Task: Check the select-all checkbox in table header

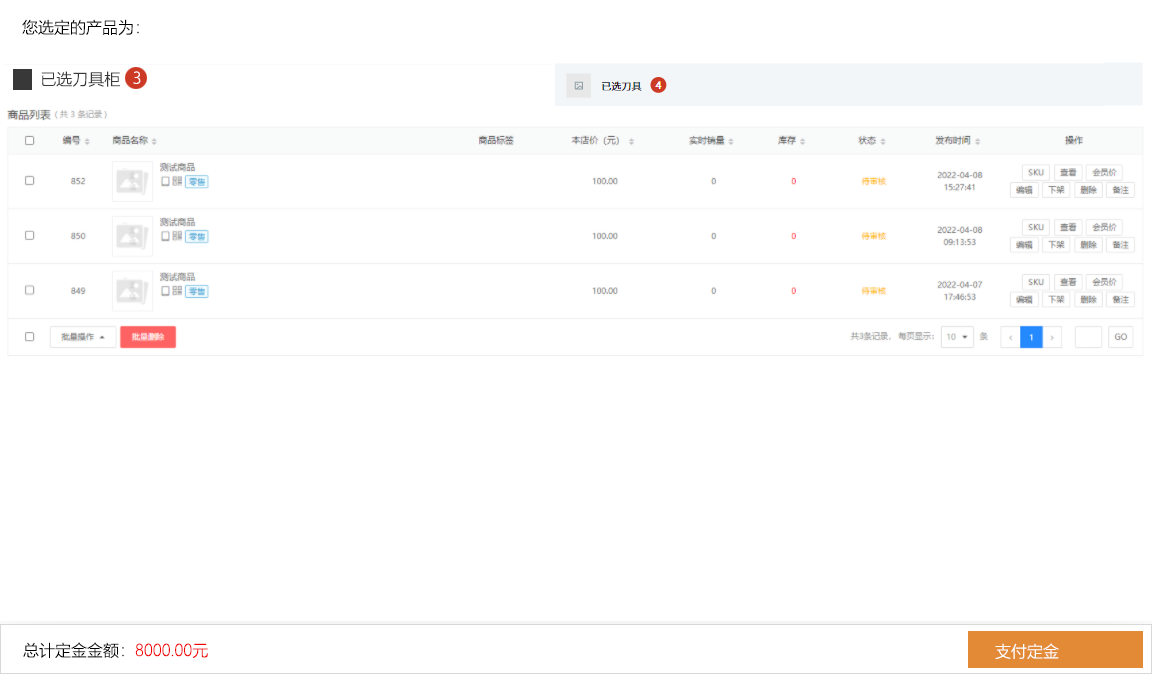Action: (x=29, y=141)
